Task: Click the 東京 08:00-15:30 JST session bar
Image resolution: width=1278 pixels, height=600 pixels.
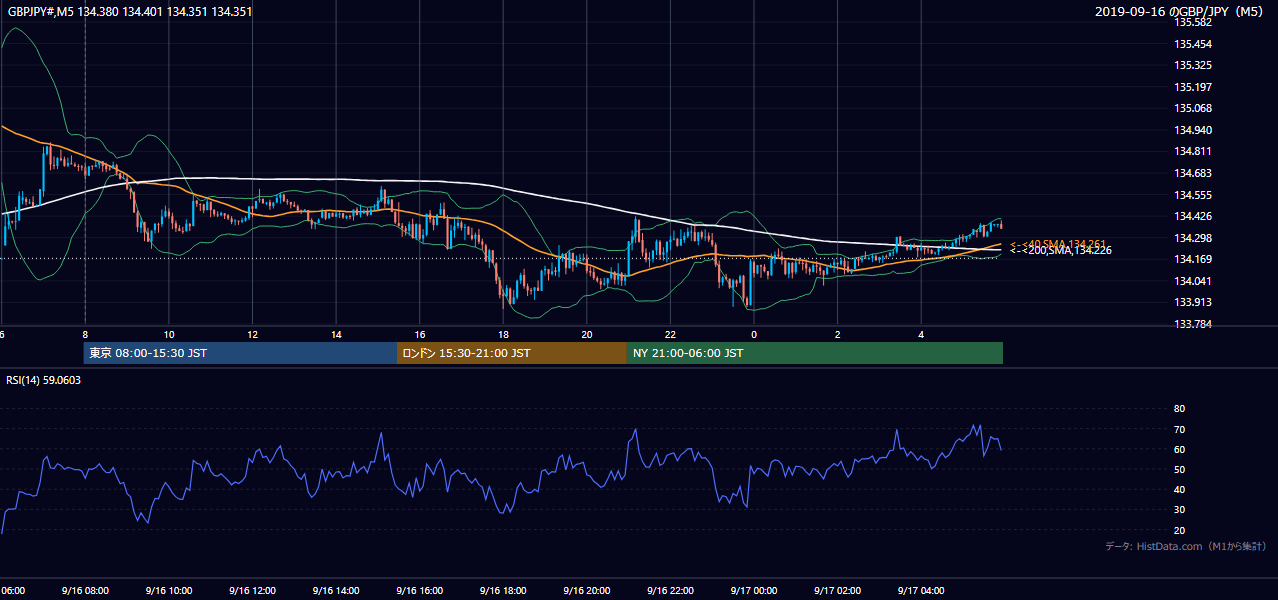Action: pyautogui.click(x=240, y=353)
